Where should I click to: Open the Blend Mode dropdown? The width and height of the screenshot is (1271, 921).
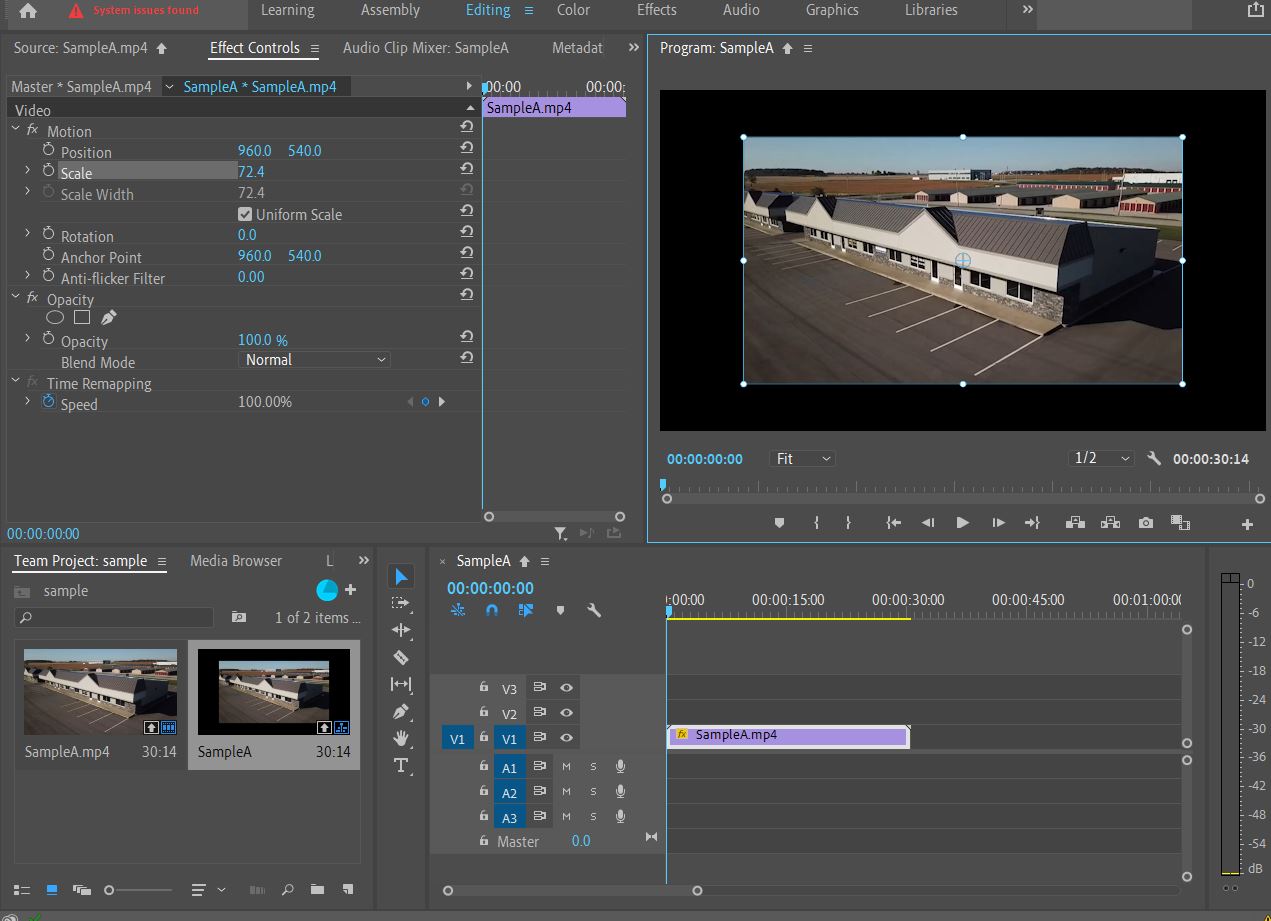315,360
